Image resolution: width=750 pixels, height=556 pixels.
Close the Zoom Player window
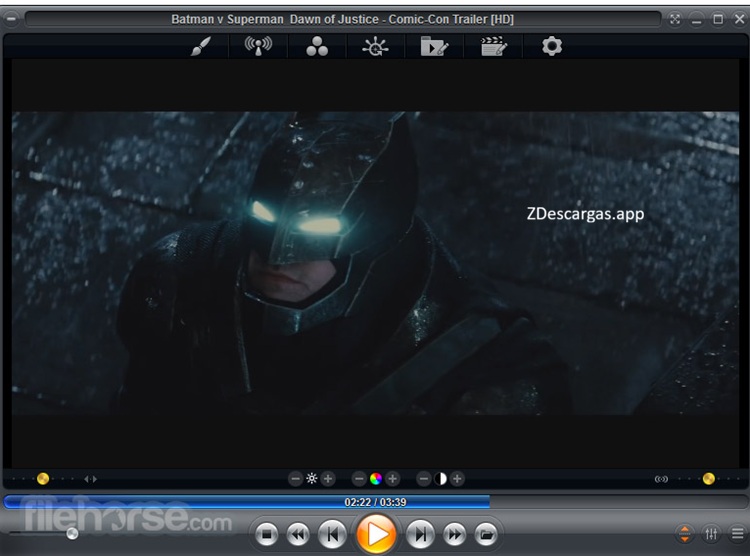[x=739, y=19]
